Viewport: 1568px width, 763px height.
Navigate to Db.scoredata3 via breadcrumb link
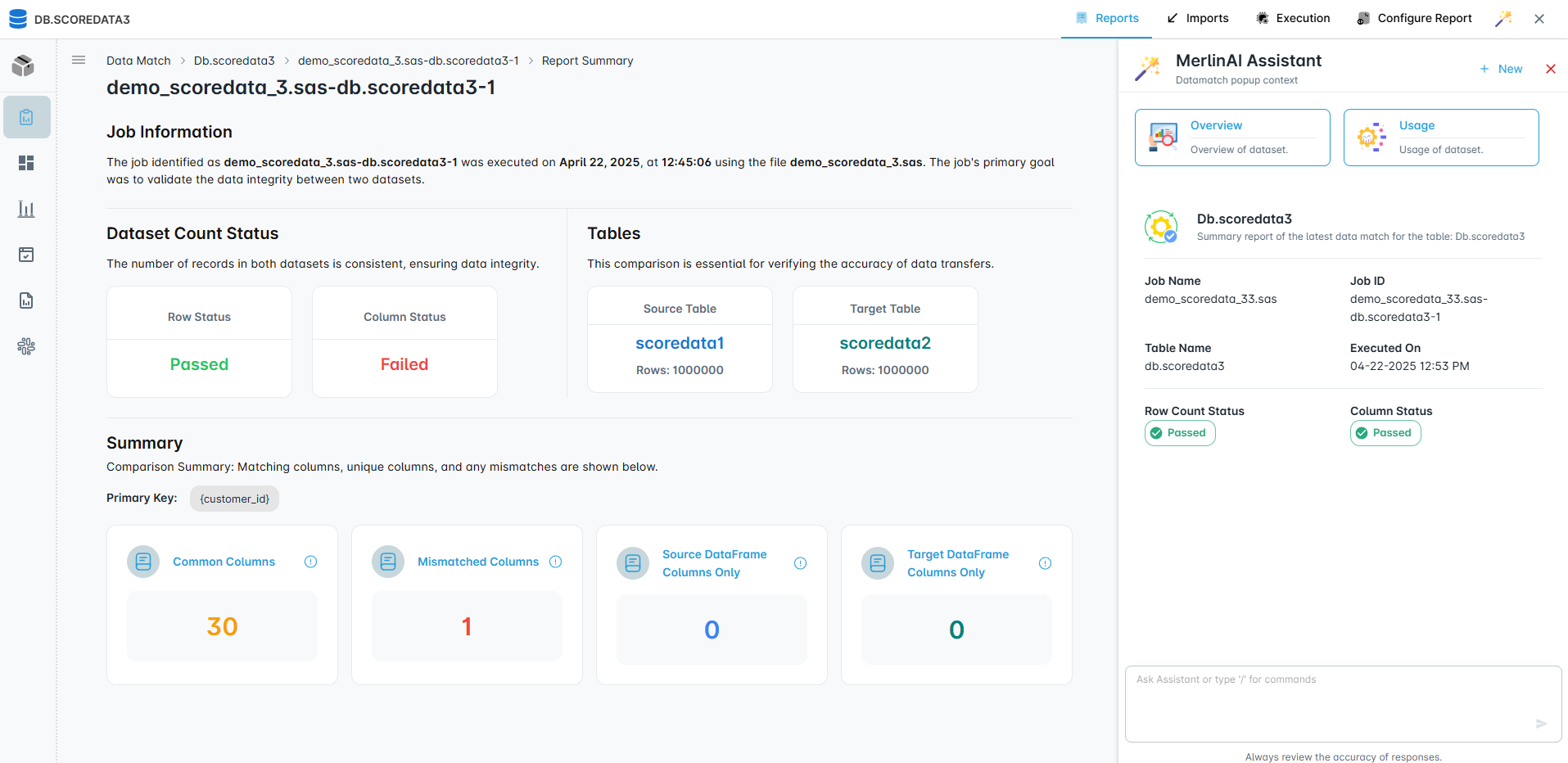(x=234, y=60)
